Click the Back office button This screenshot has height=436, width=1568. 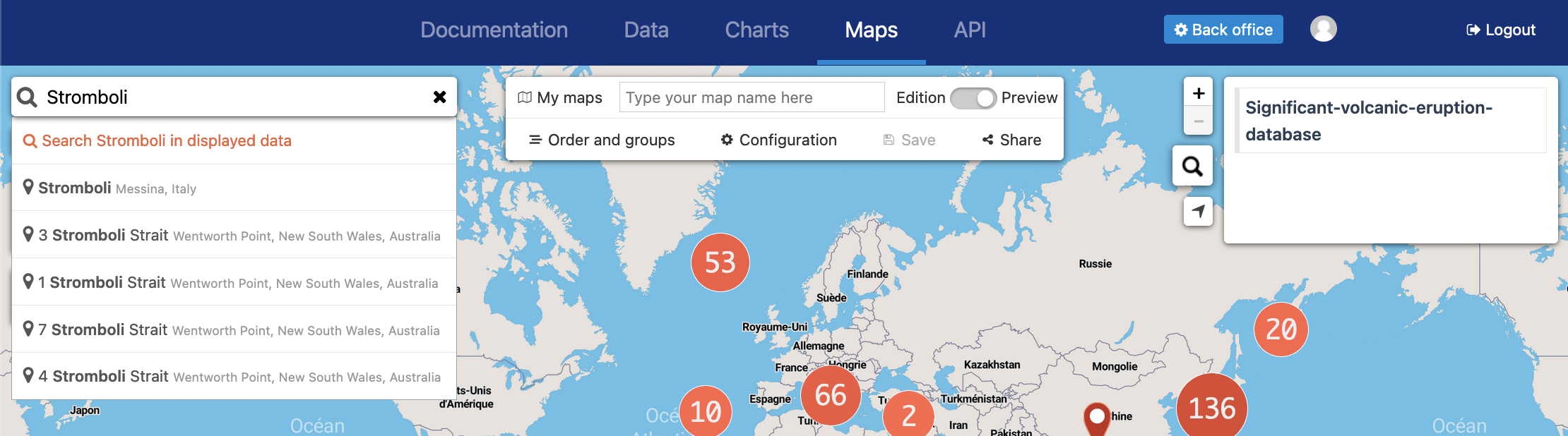1223,30
